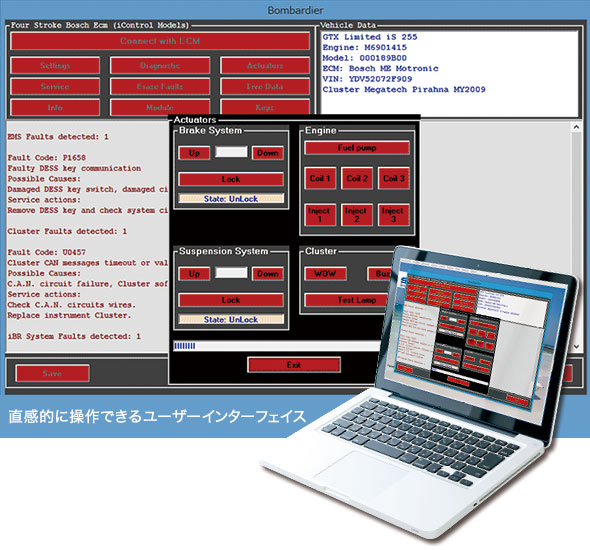Image resolution: width=590 pixels, height=550 pixels.
Task: Click 'iBR System Faults detected: 1' line
Action: tap(74, 336)
